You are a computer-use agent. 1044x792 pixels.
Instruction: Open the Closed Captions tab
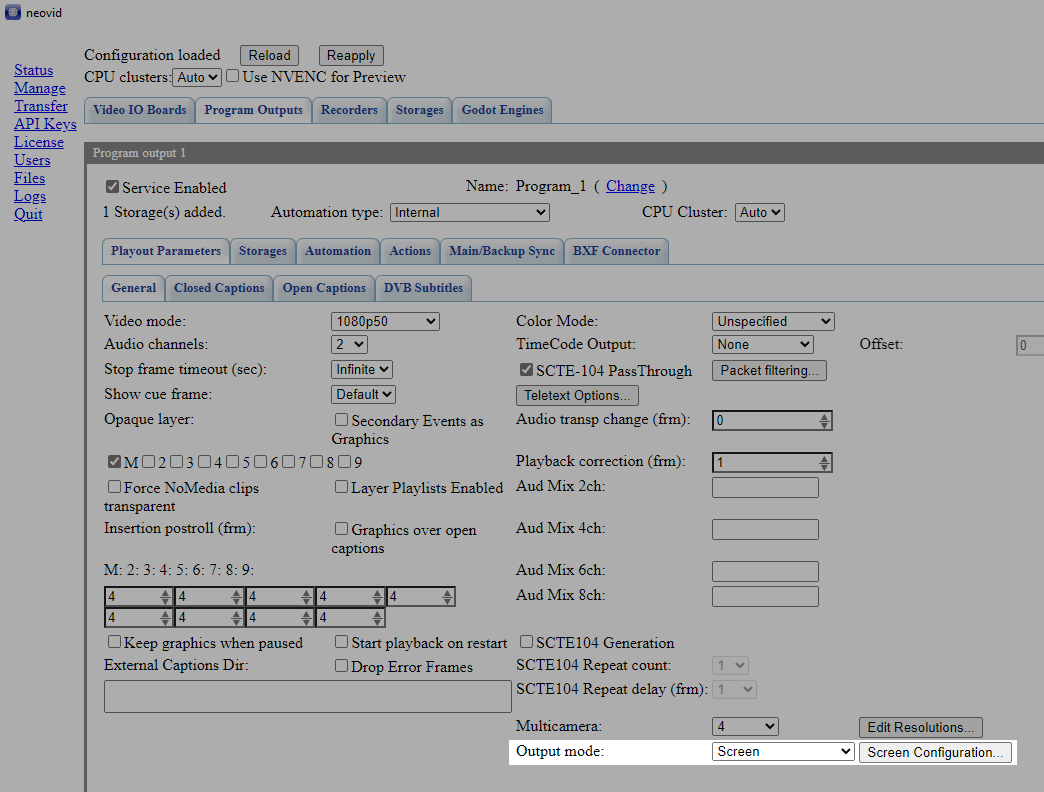coord(219,288)
